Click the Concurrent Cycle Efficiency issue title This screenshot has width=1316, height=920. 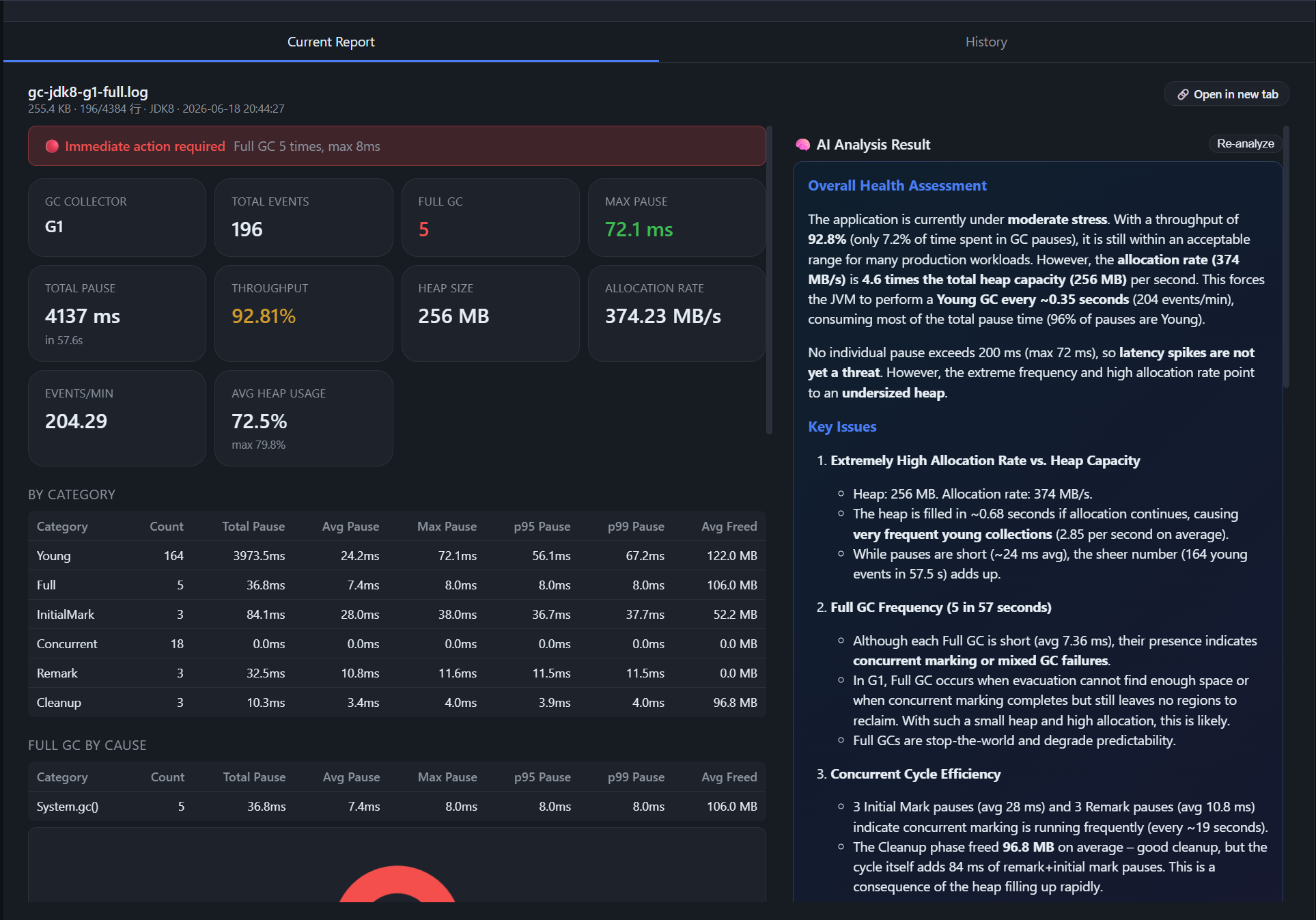(x=915, y=775)
